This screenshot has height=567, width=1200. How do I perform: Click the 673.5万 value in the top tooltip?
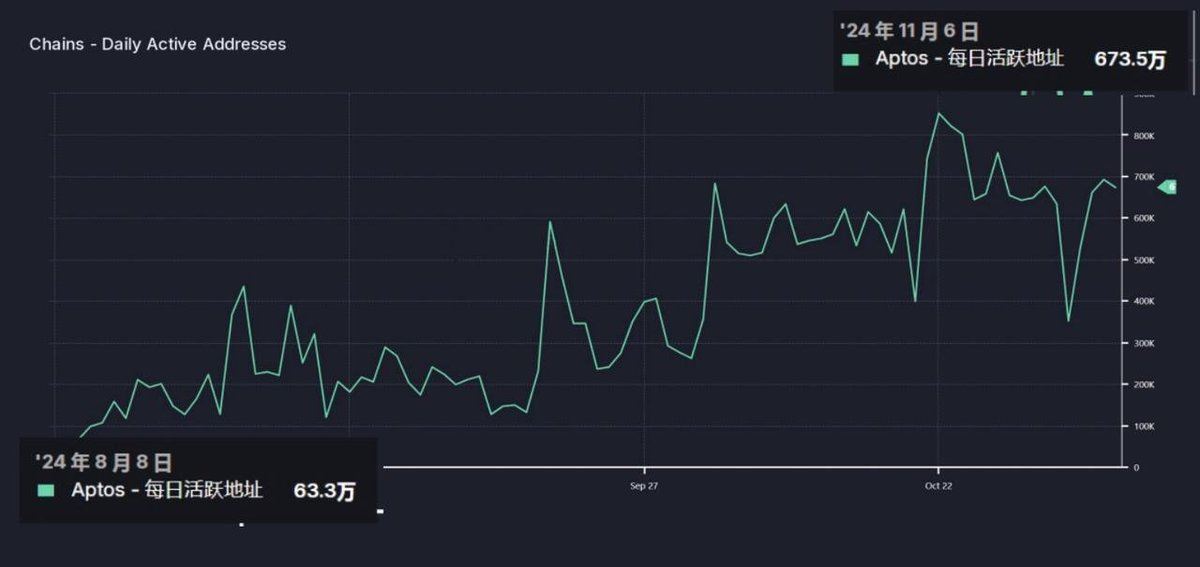point(1130,60)
